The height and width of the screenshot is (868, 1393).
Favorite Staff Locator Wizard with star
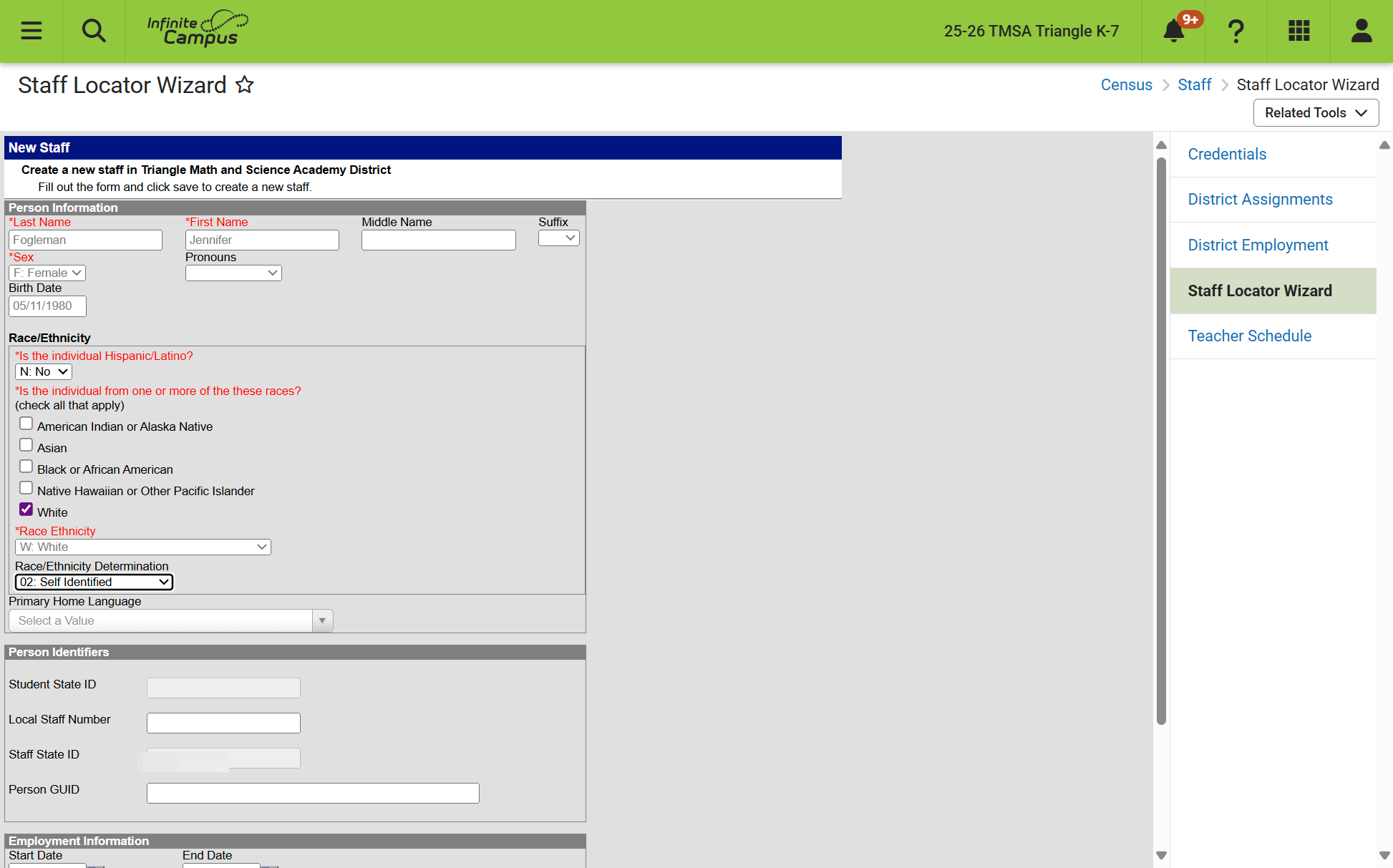(245, 84)
